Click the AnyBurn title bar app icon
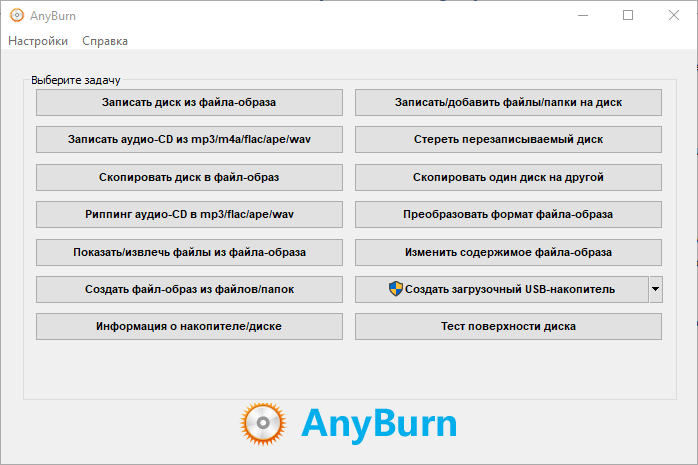The height and width of the screenshot is (465, 698). [17, 16]
